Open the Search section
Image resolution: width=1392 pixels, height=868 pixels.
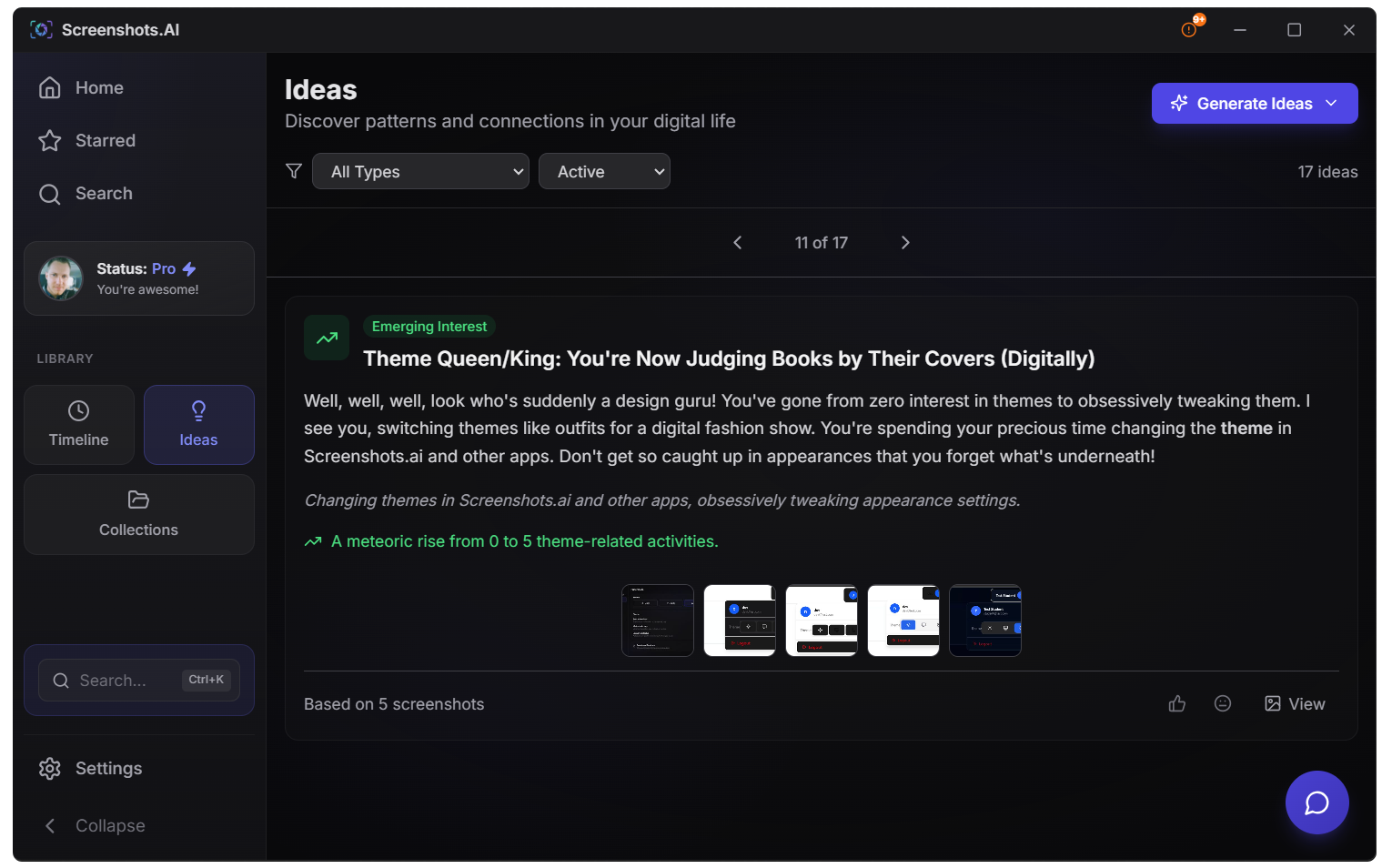(103, 193)
